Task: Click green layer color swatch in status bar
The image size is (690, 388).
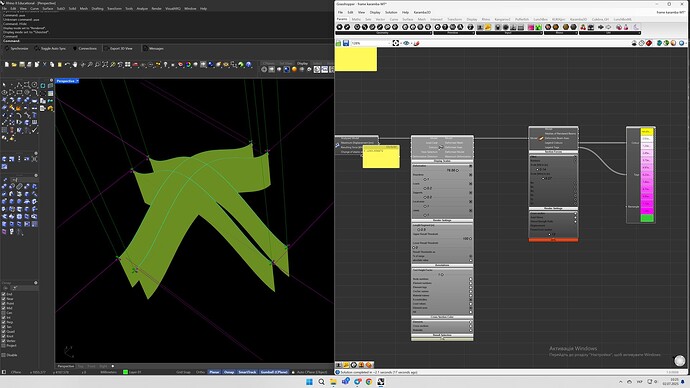Action: [x=125, y=372]
